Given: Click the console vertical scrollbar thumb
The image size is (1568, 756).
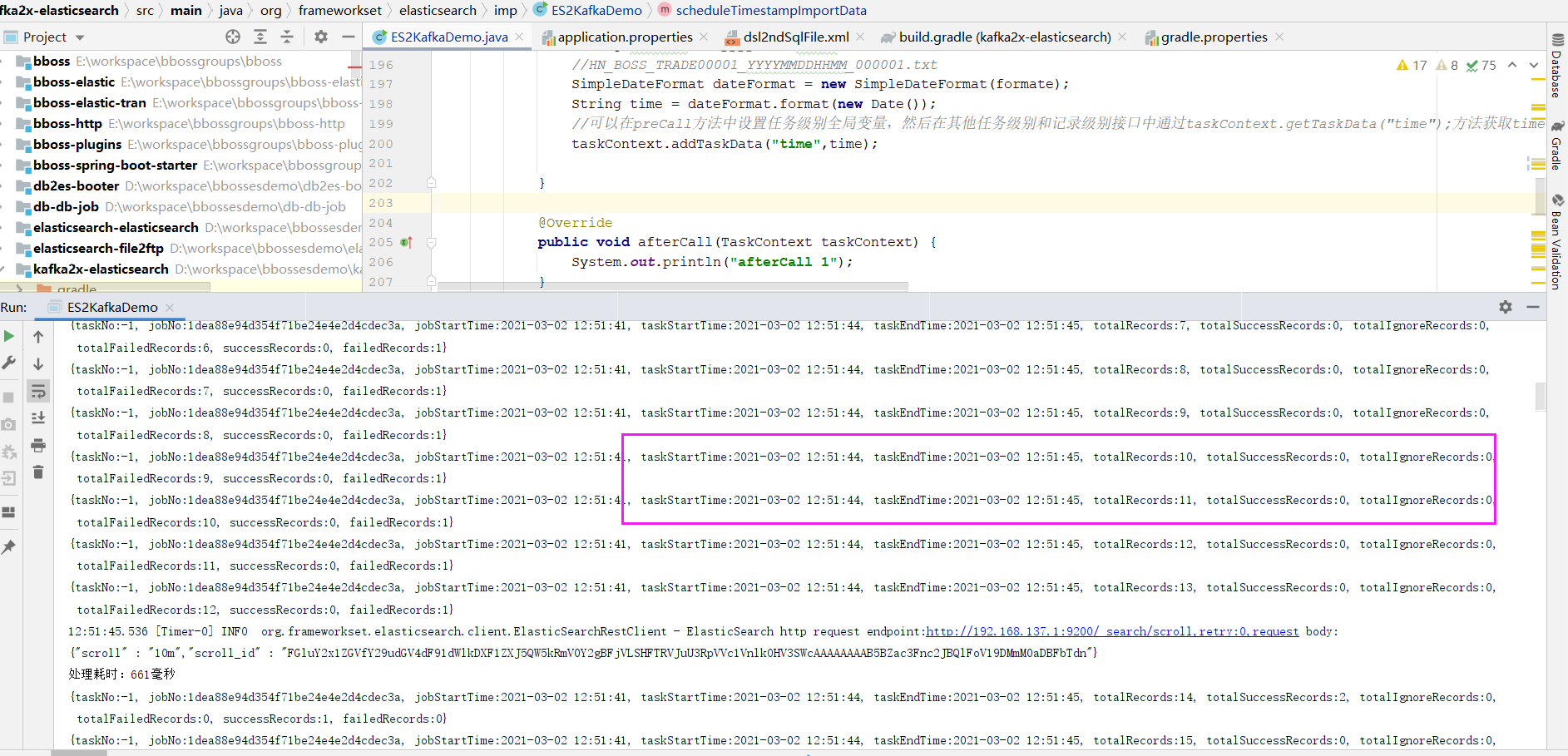Looking at the screenshot, I should click(x=1540, y=397).
